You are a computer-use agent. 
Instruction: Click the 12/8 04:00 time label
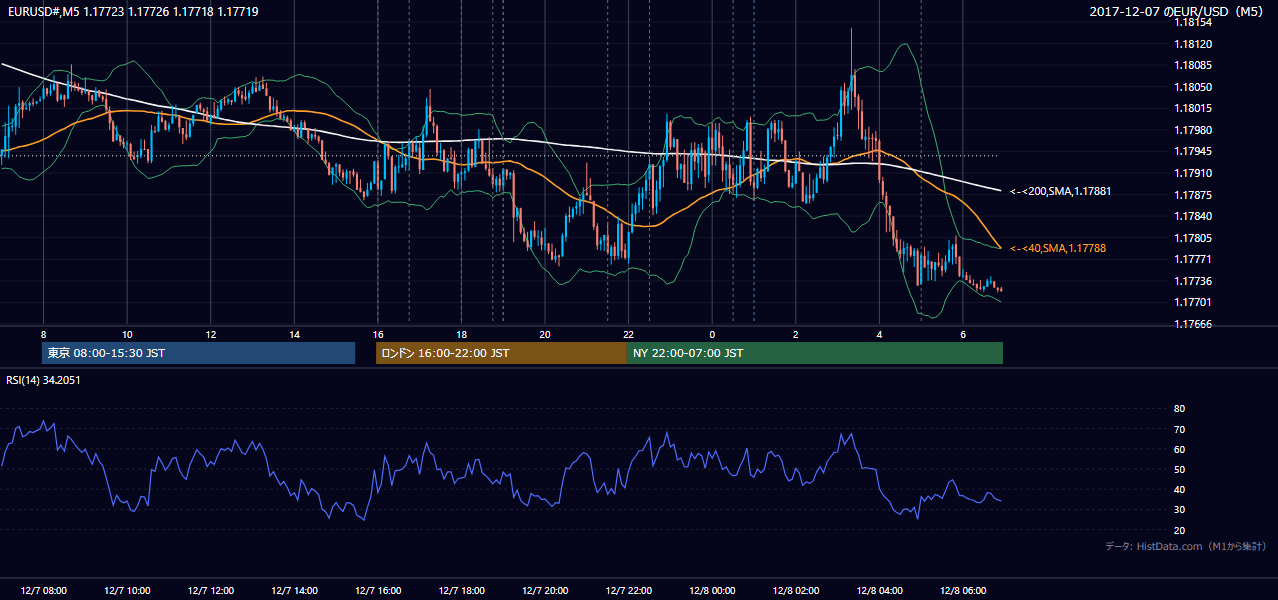click(880, 591)
